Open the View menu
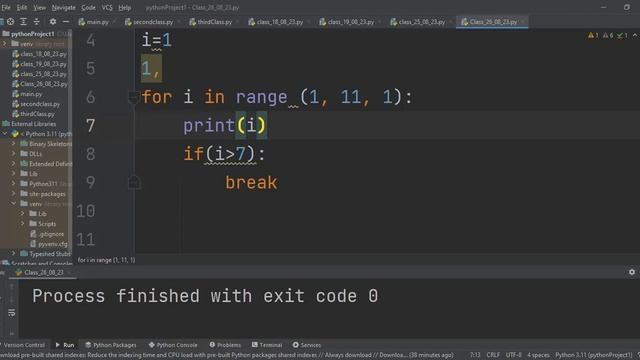Screen dimensions: 640x360 [x=39, y=7]
